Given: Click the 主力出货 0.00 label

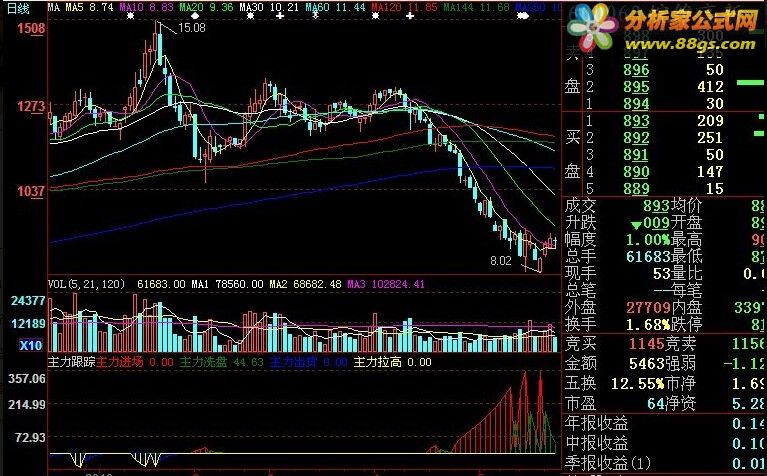Looking at the screenshot, I should 309,362.
